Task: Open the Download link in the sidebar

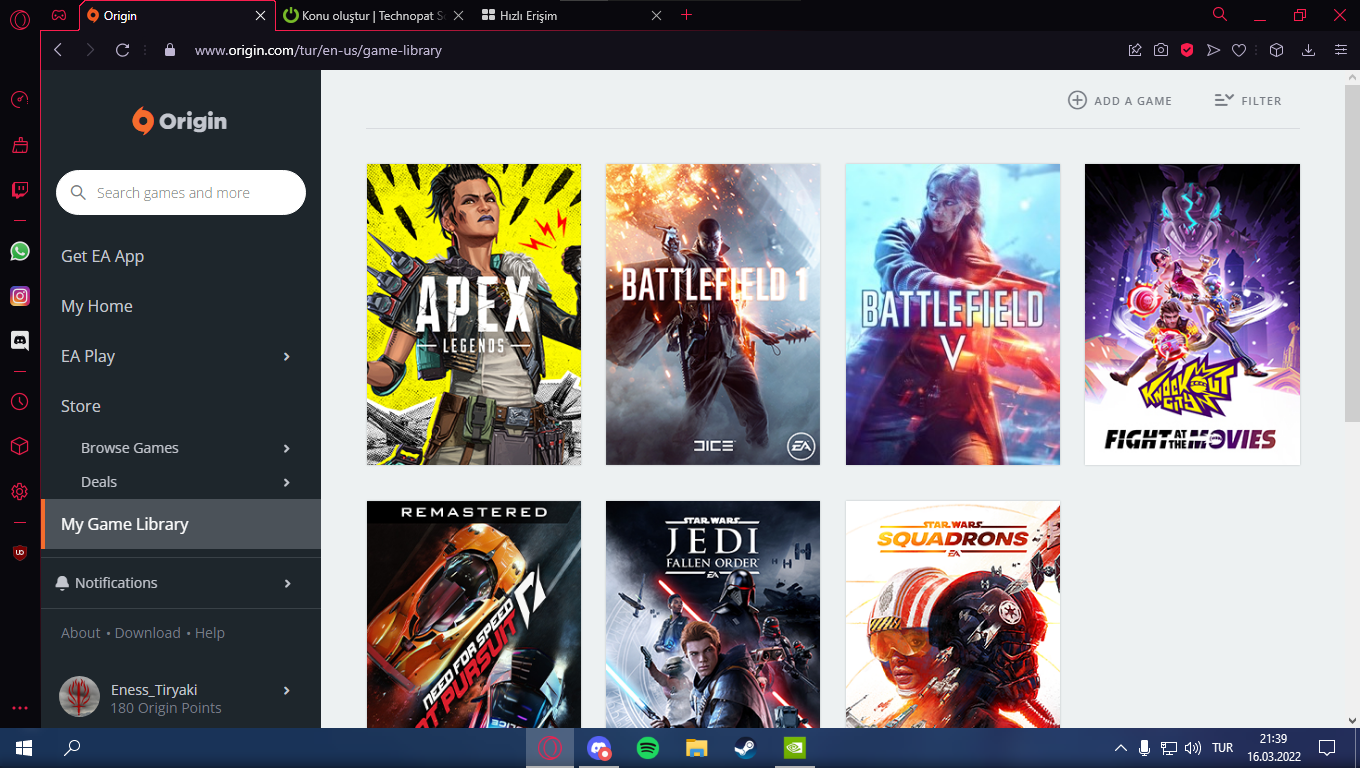Action: click(148, 633)
